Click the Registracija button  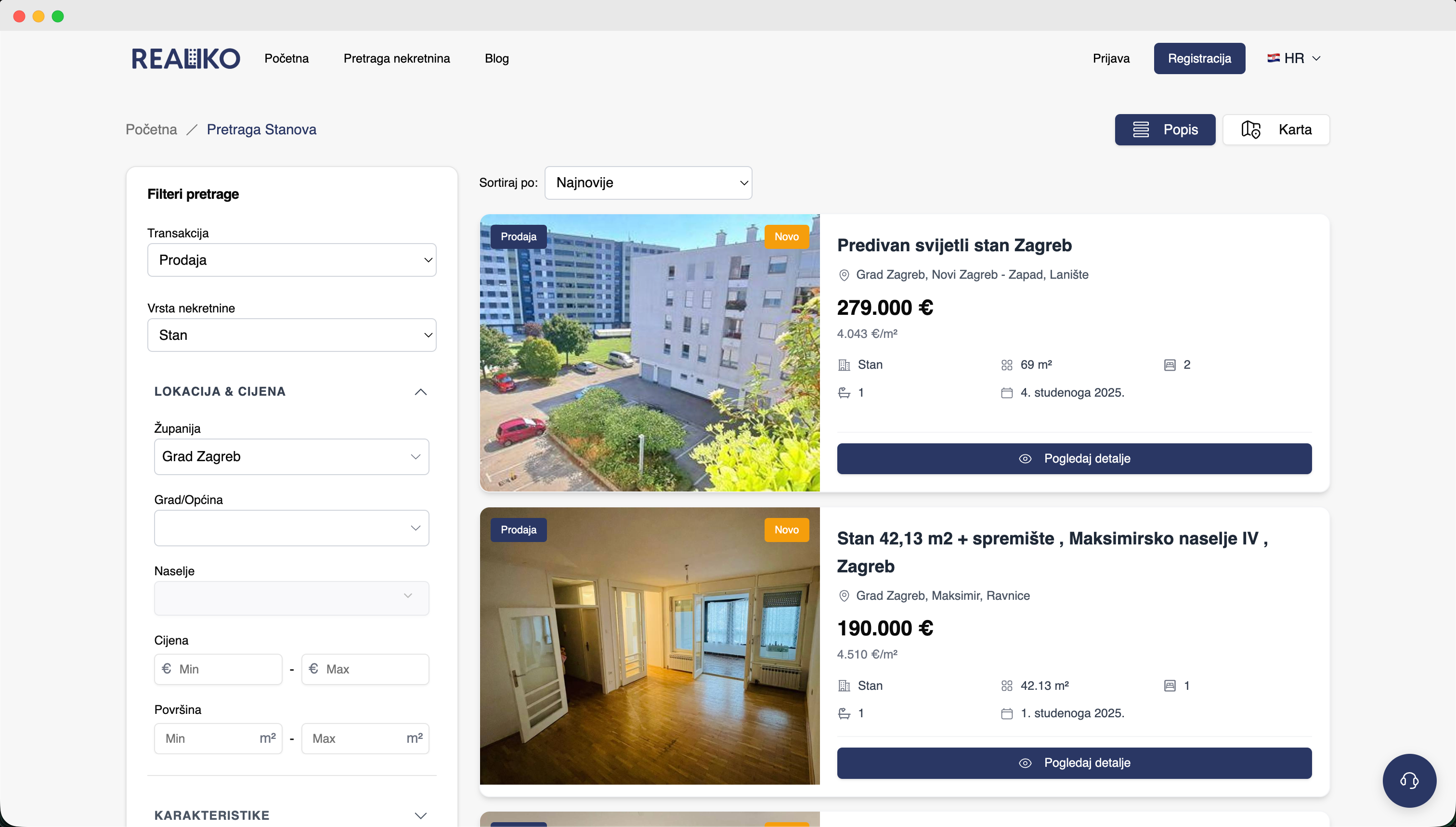pos(1199,59)
